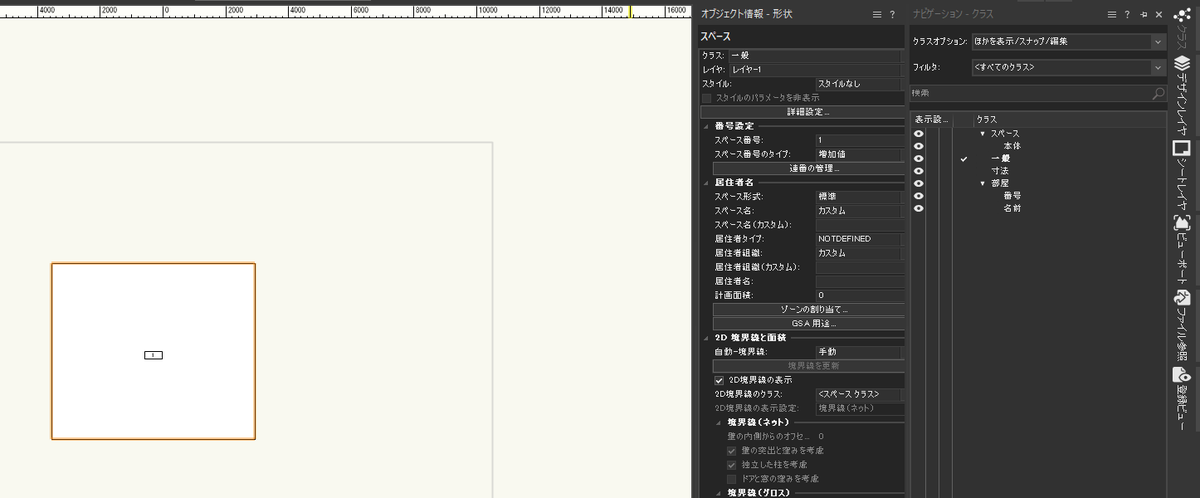Select the 寸法 class row
1200x498 pixels.
coord(998,171)
